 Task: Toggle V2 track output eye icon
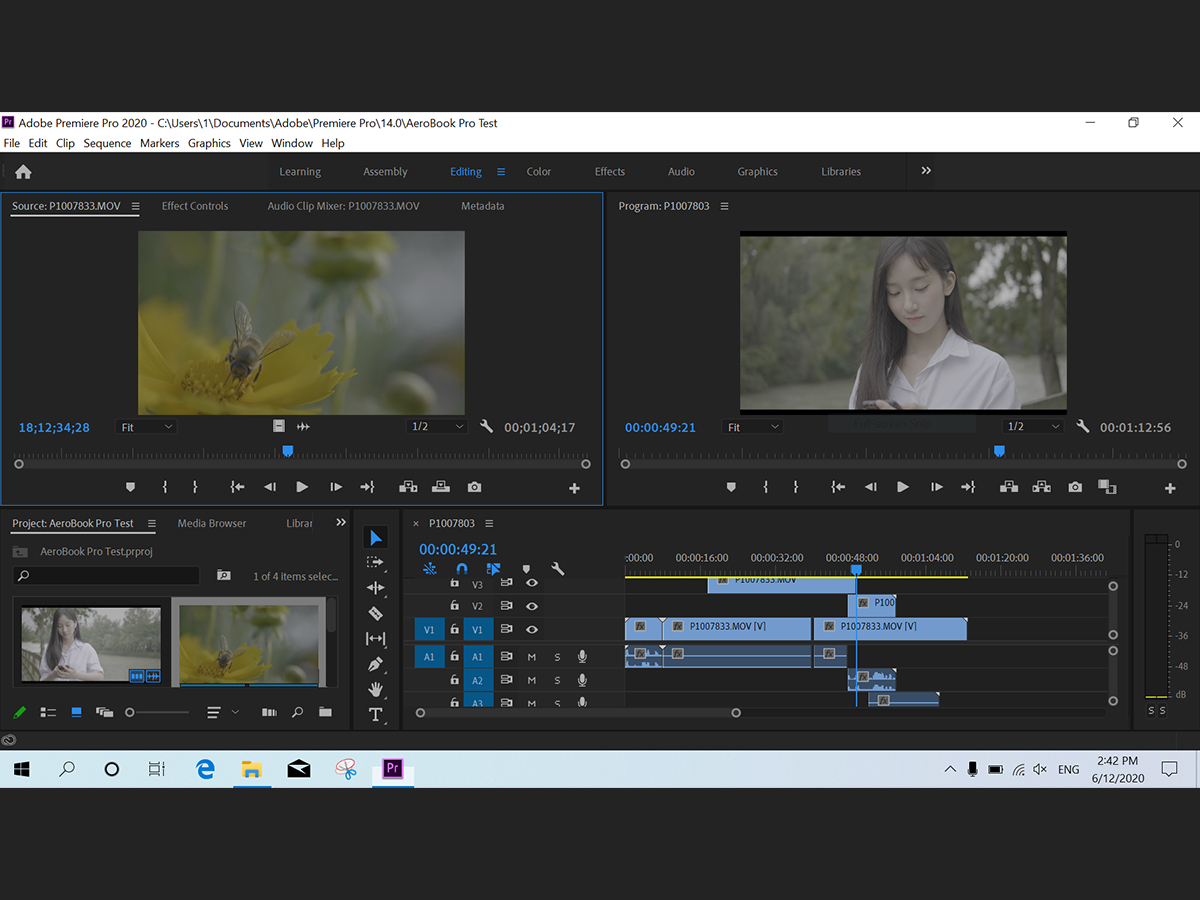(x=532, y=606)
